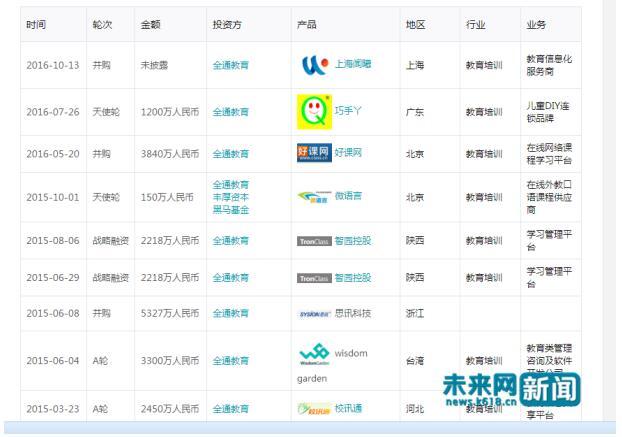Click the 巧手丫 green face logo

(x=314, y=112)
